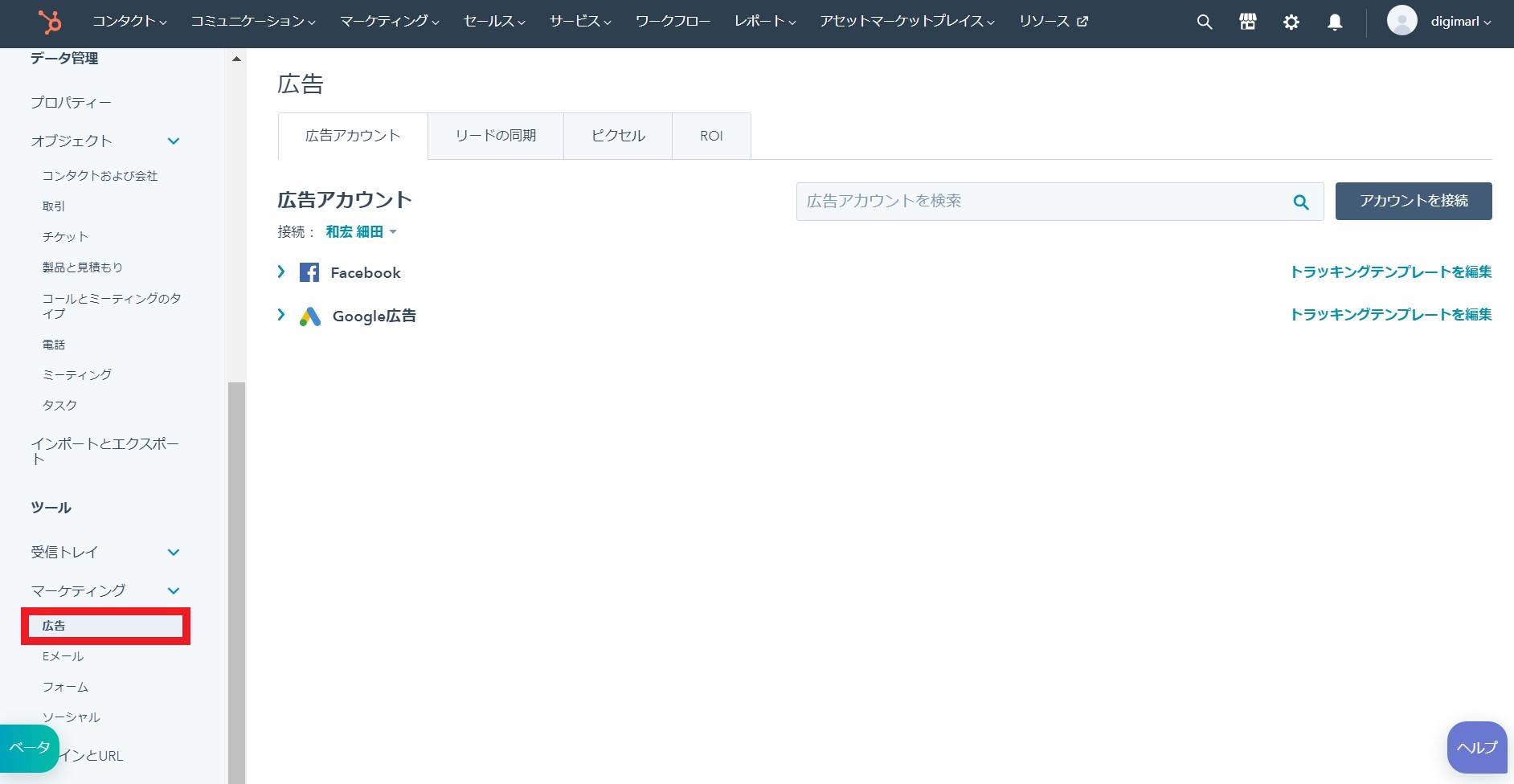Click the search icon in ad account field
The image size is (1514, 784).
[x=1301, y=202]
